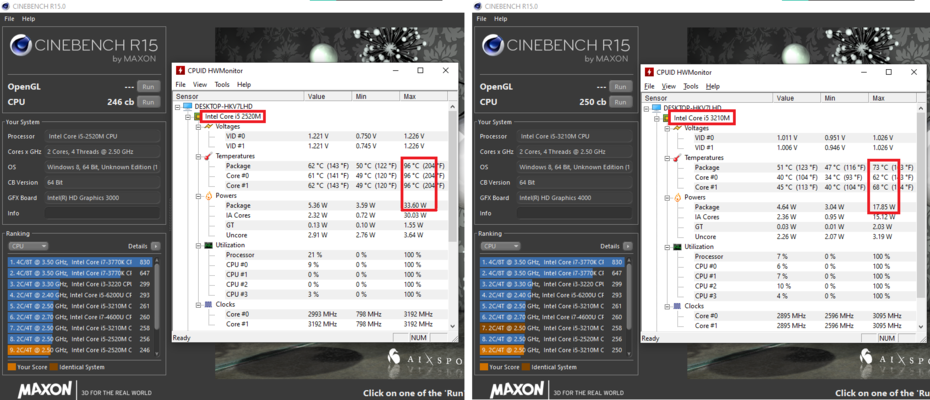Run the CPU test beside the 246 cb score

pos(148,101)
